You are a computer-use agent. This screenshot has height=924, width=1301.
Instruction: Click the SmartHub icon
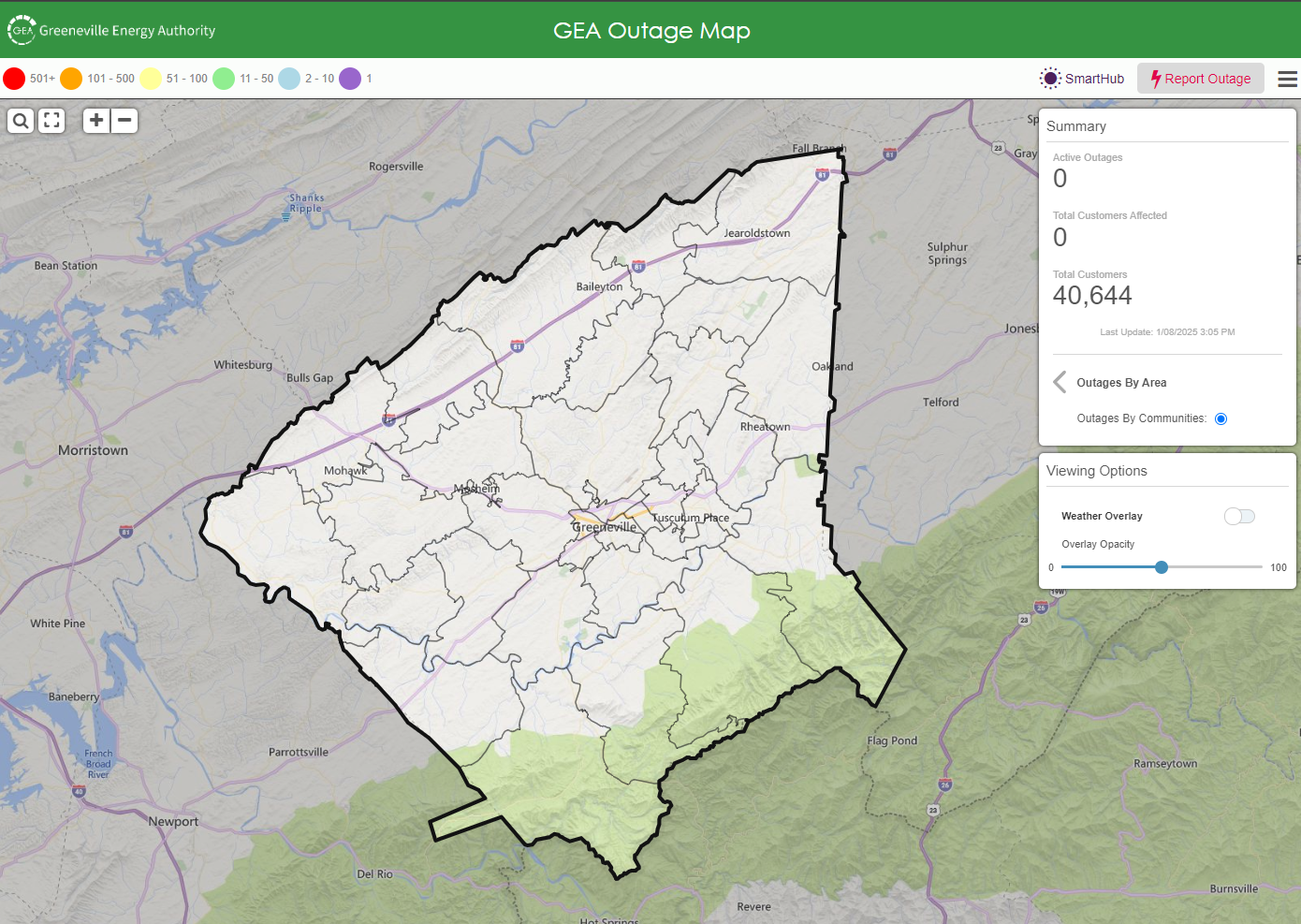click(x=1049, y=79)
